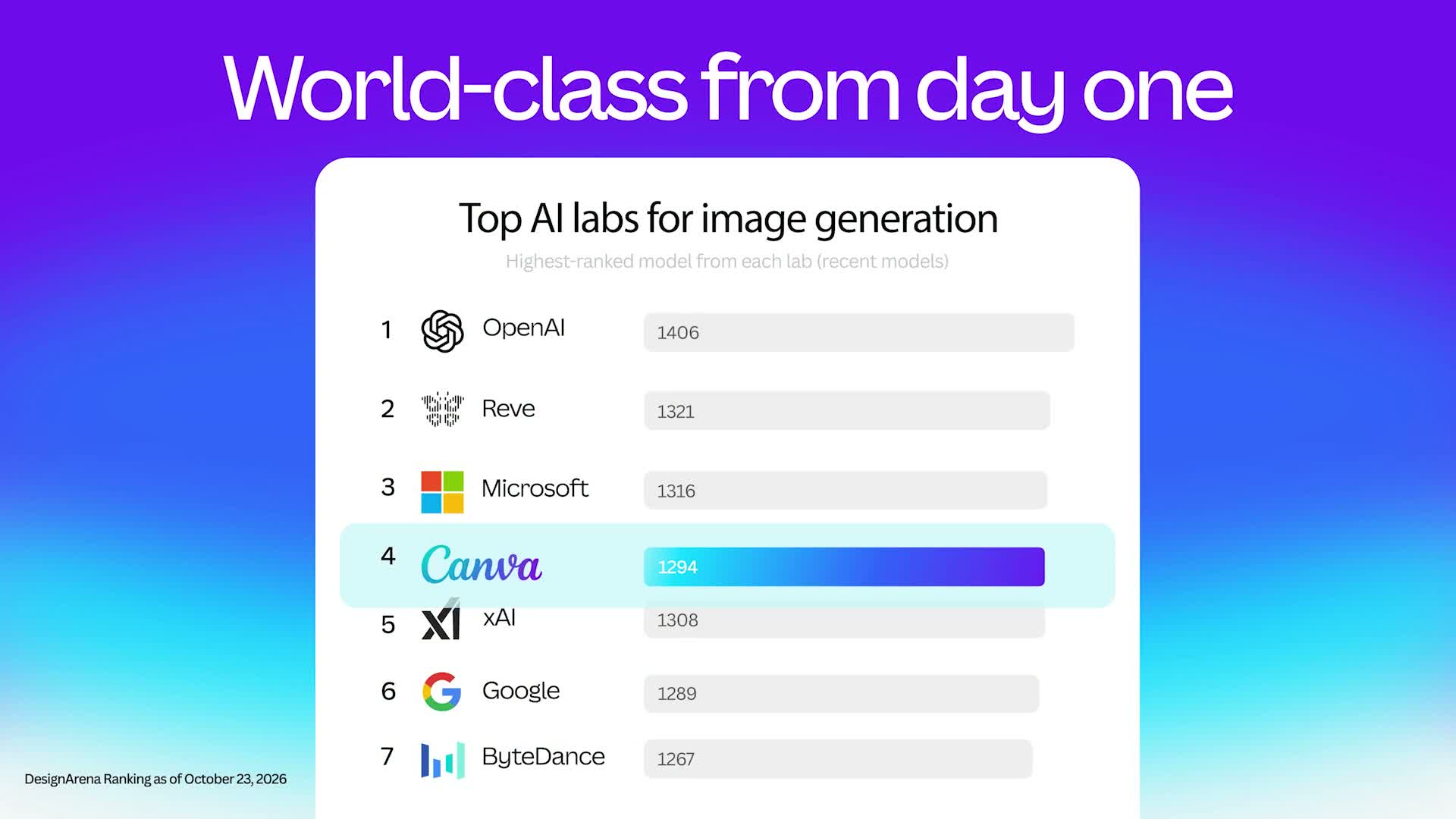Image resolution: width=1456 pixels, height=819 pixels.
Task: Select the Microsoft name label
Action: (x=535, y=488)
